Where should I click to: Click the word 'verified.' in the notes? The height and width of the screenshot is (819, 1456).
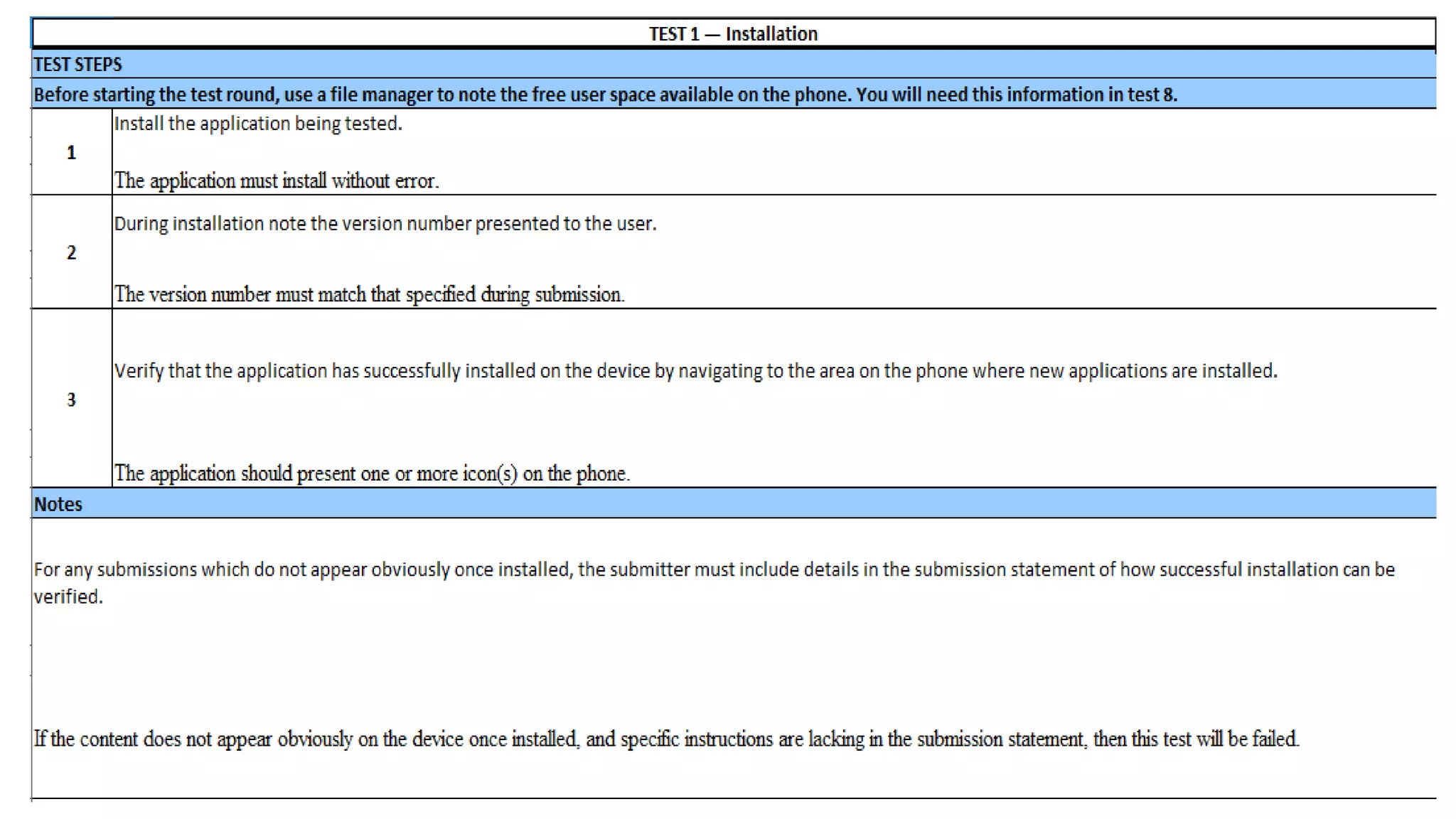pos(68,597)
